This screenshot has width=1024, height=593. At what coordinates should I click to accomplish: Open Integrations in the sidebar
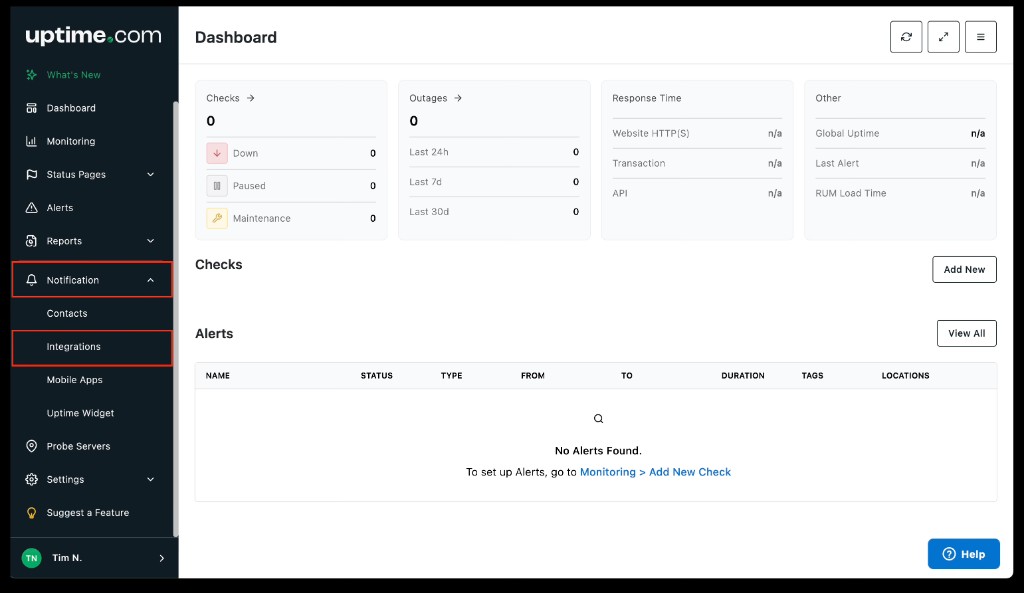74,347
